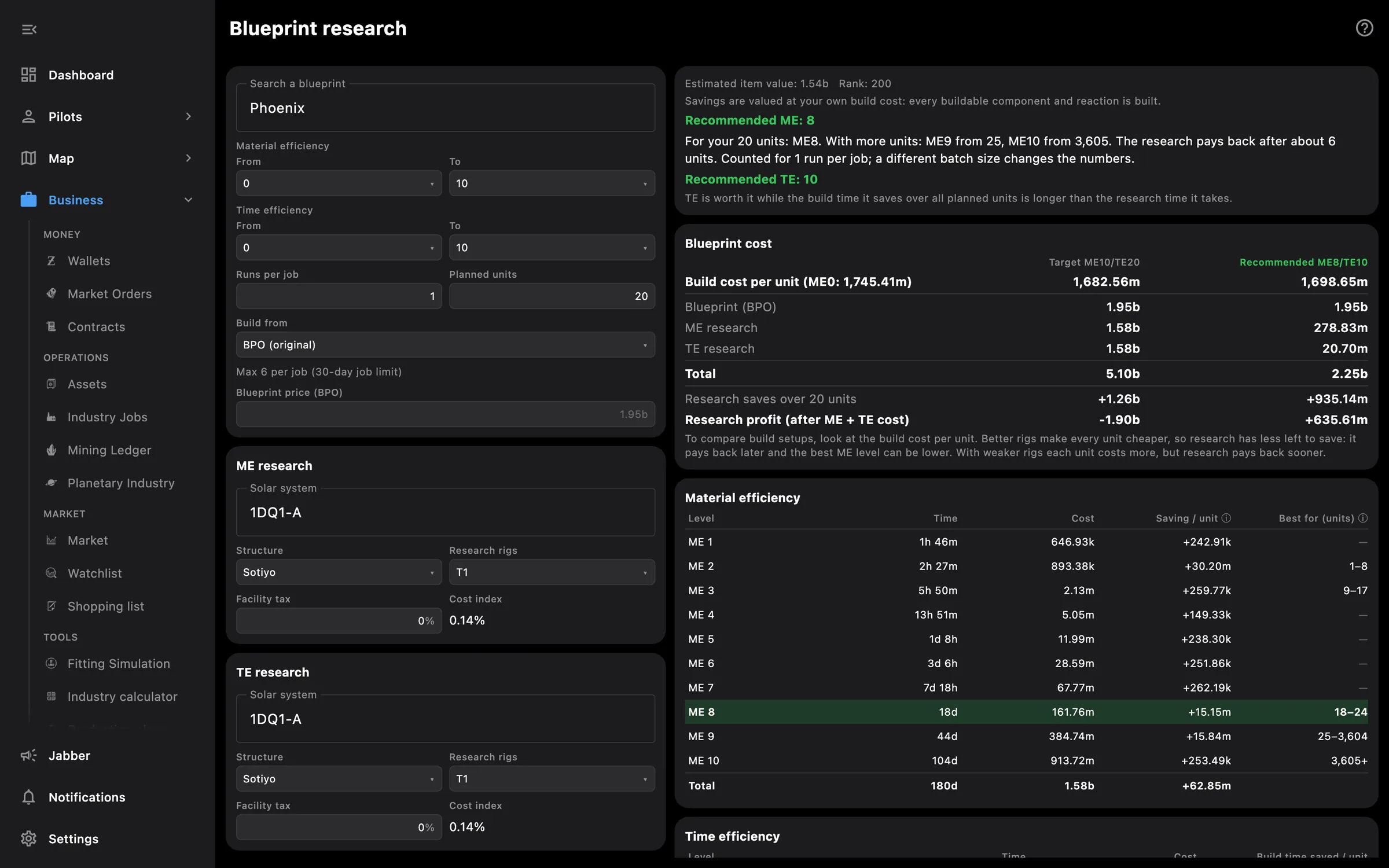The width and height of the screenshot is (1389, 868).
Task: Open the Industry calculator tool
Action: click(x=122, y=696)
